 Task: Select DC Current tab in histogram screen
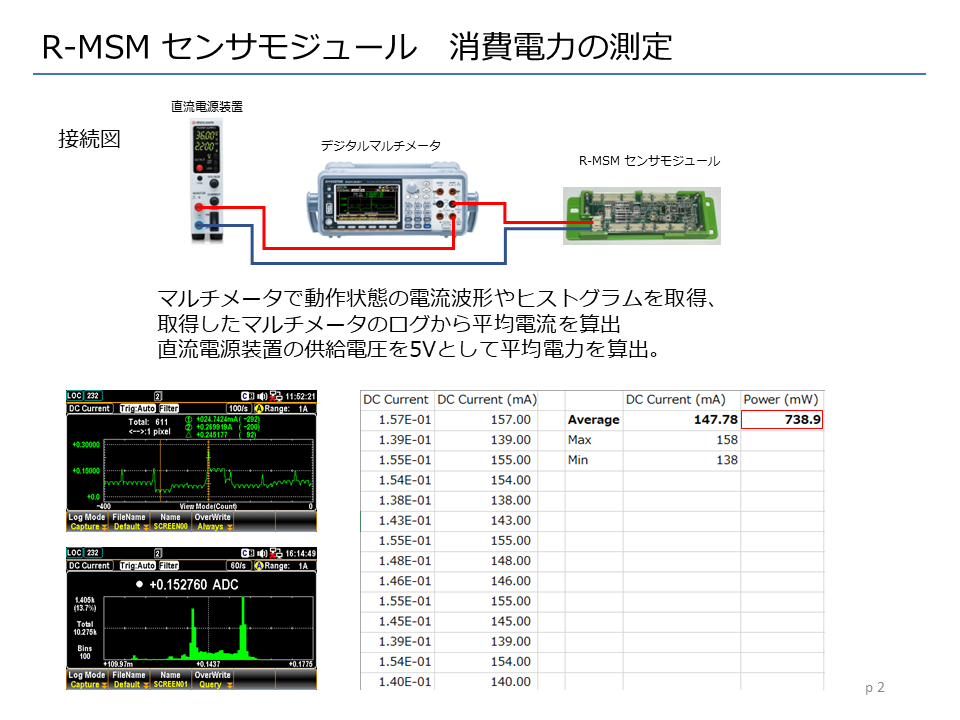pos(89,566)
